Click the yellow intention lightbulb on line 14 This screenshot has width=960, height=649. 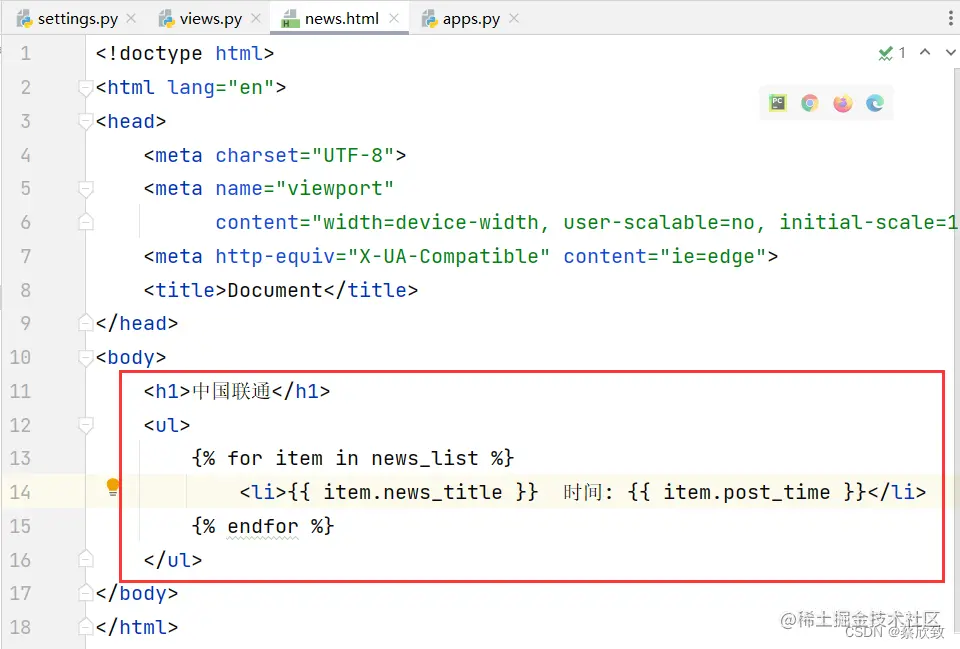click(x=113, y=487)
